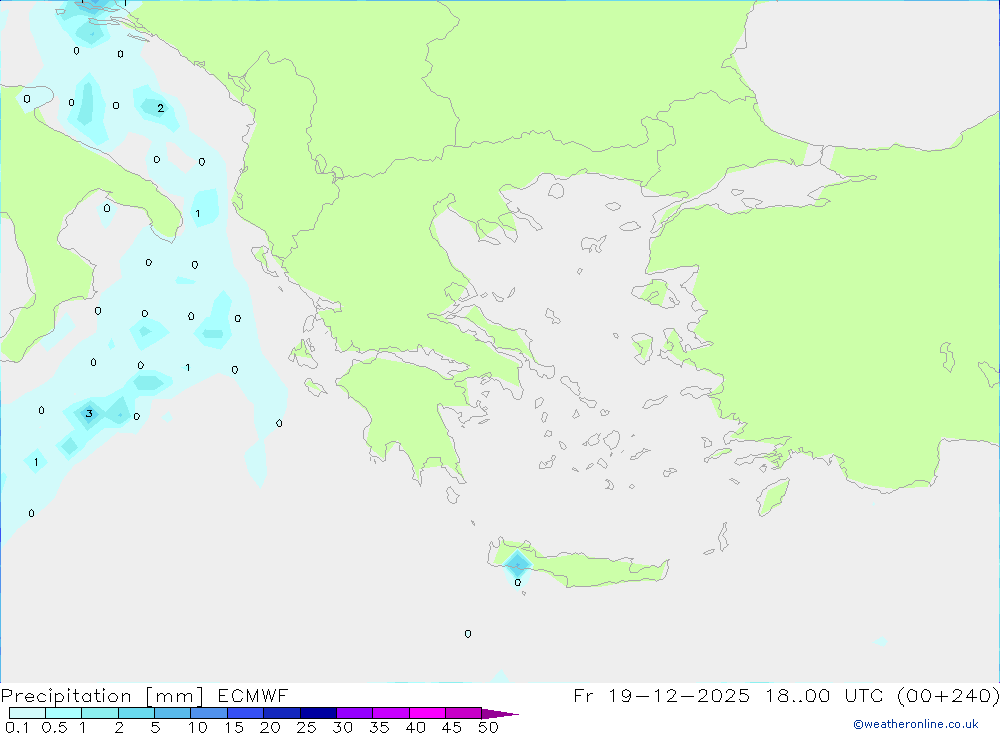Select the 30–35 mm purple legend swatch
This screenshot has width=1000, height=733.
[x=354, y=713]
